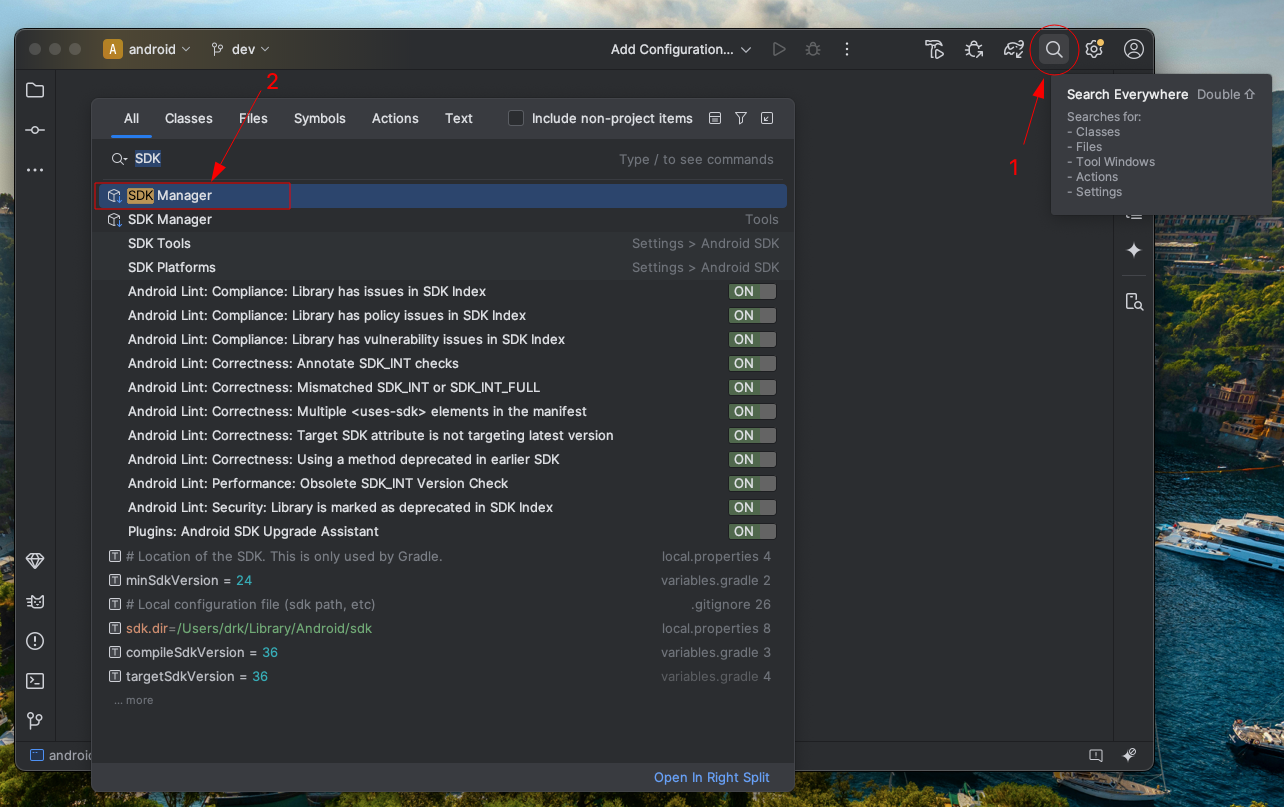The height and width of the screenshot is (807, 1284).
Task: Click the Open In Right Split link
Action: point(711,777)
